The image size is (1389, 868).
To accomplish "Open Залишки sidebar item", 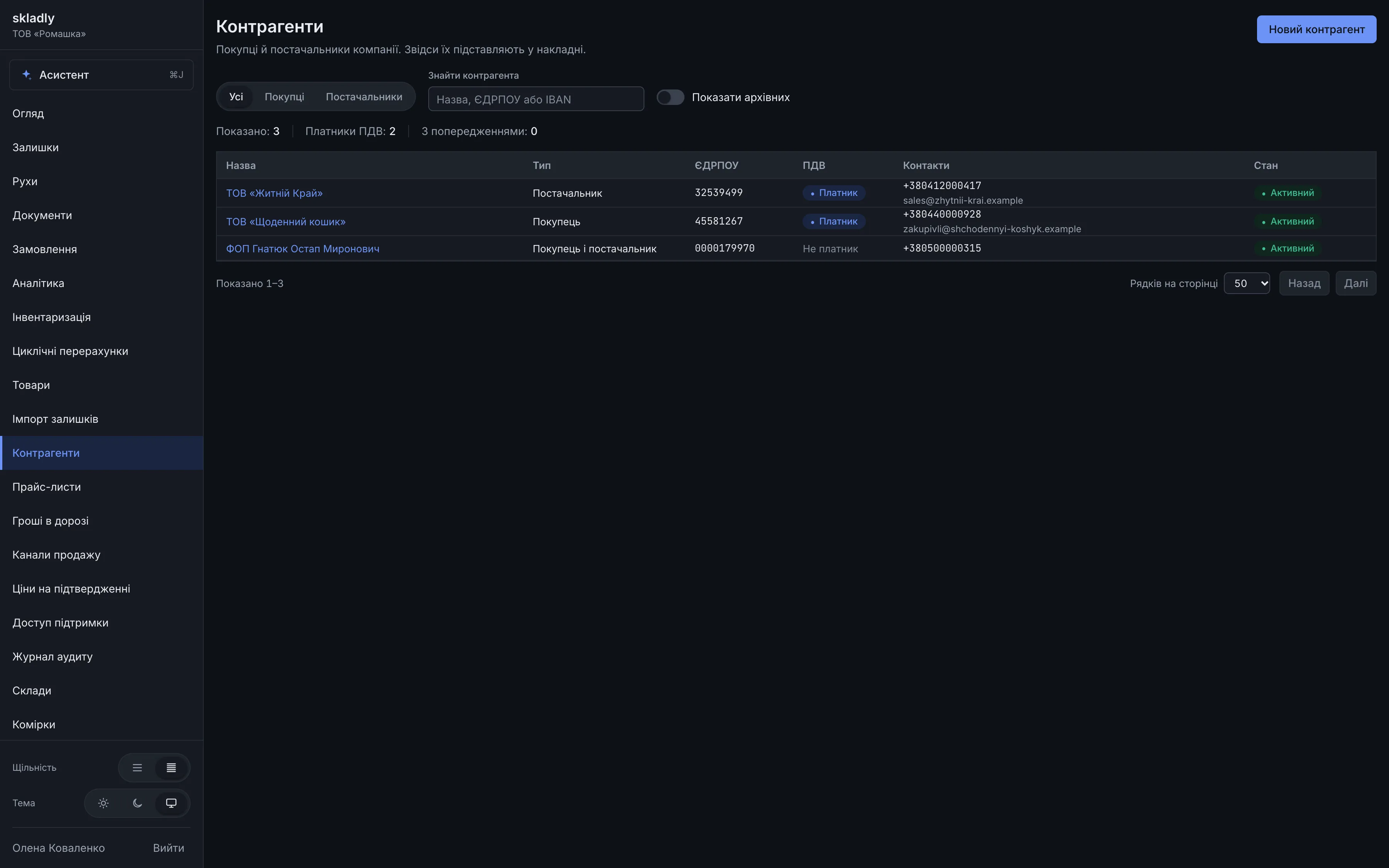I will [101, 147].
